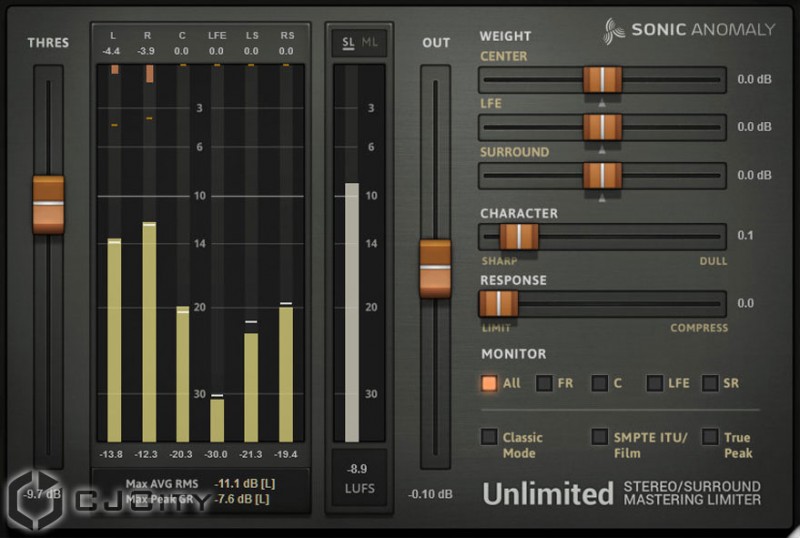Viewport: 800px width, 538px height.
Task: Solo the LFE monitor channel
Action: tap(655, 383)
